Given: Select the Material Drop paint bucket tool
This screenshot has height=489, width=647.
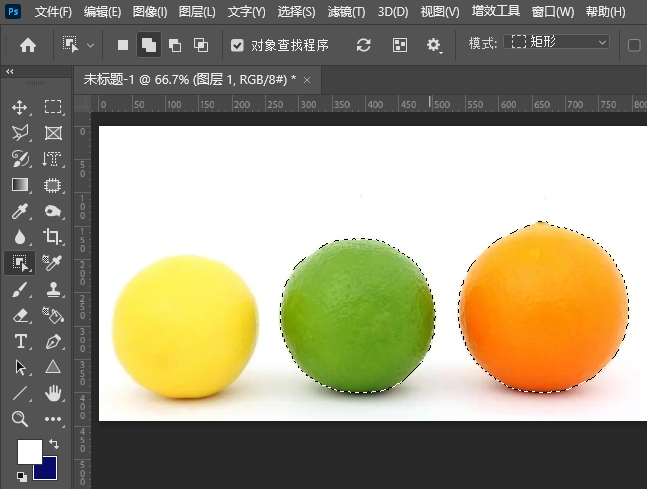Looking at the screenshot, I should click(53, 315).
